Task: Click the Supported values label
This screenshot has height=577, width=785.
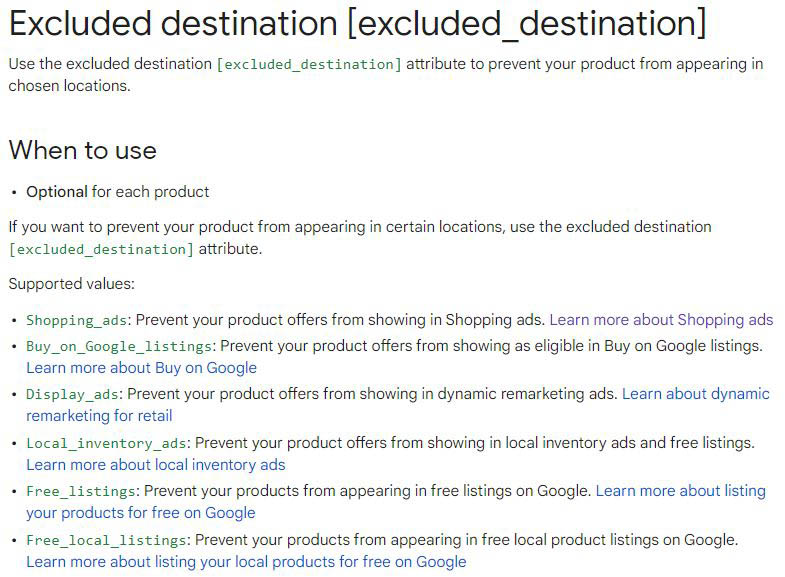Action: [72, 284]
